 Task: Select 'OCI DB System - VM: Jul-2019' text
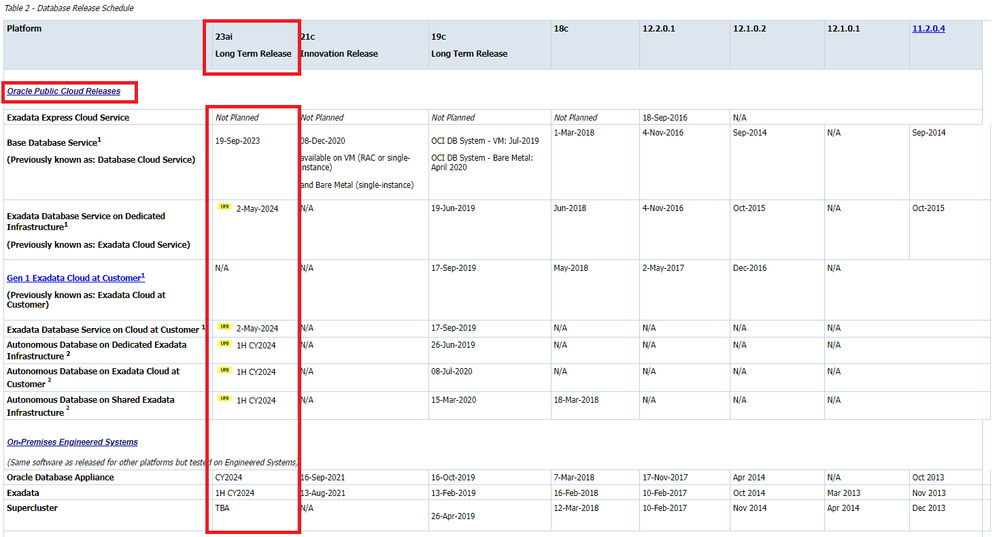point(485,141)
